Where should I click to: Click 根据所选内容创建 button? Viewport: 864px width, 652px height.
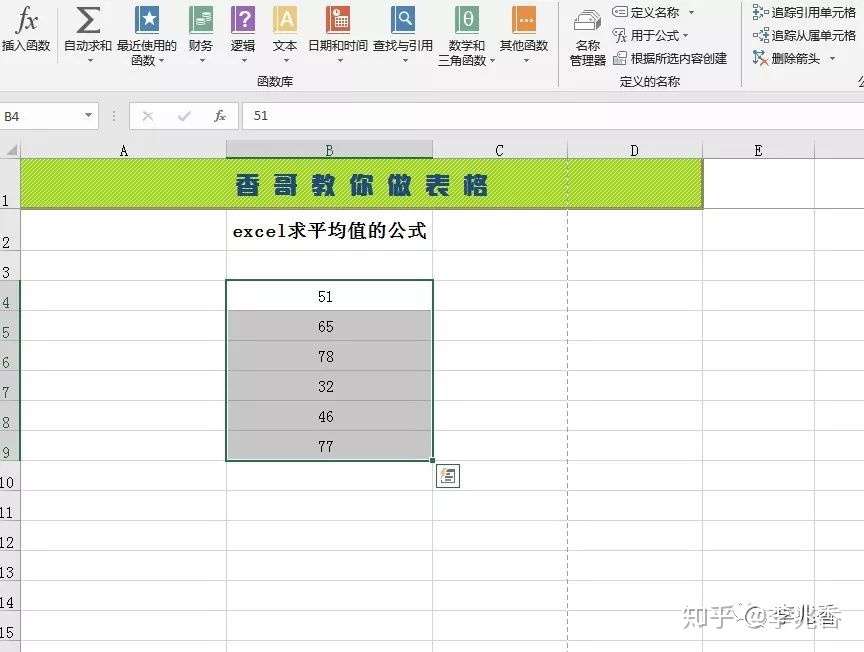[670, 58]
